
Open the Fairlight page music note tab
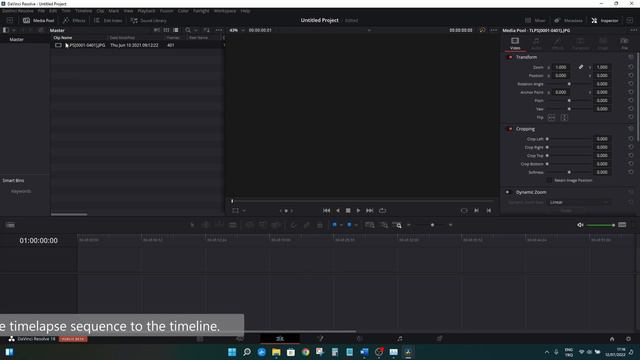point(400,339)
